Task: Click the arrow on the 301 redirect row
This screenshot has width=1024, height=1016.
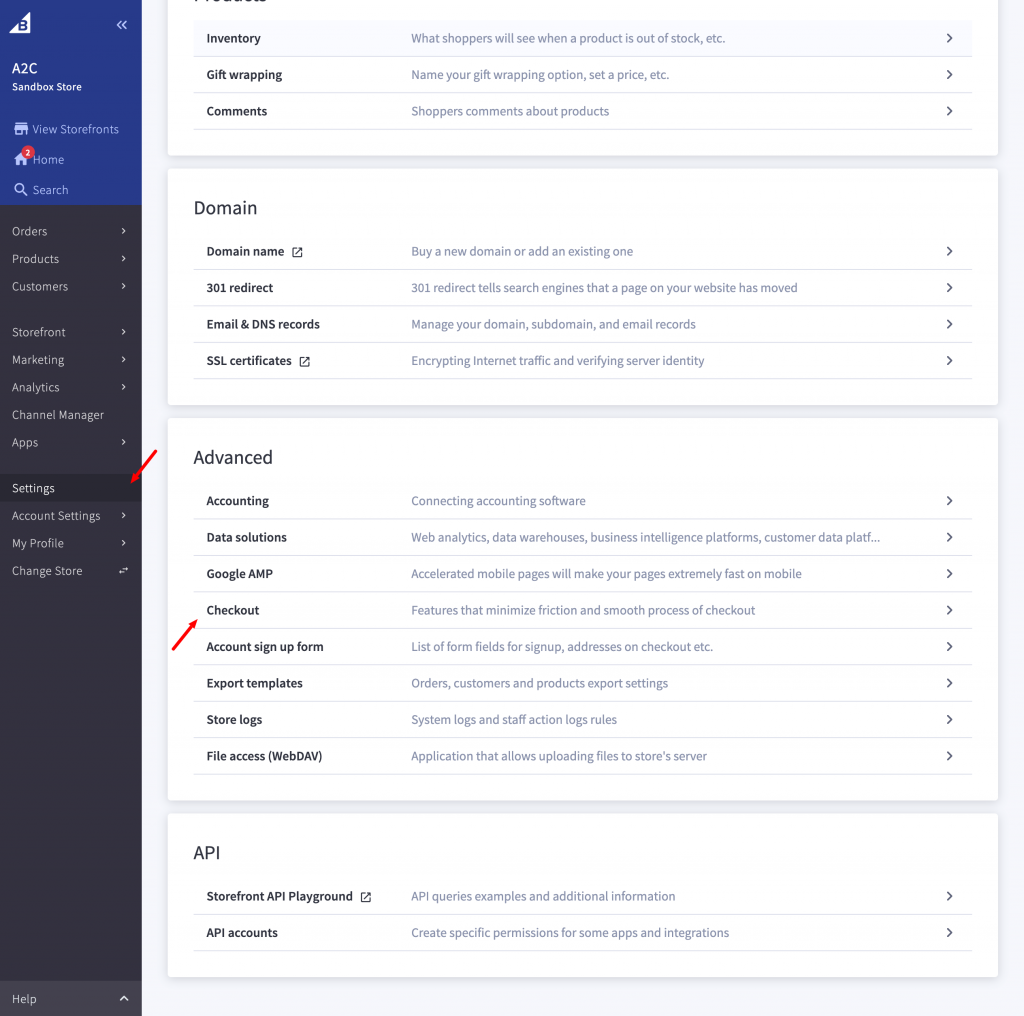Action: pyautogui.click(x=949, y=288)
